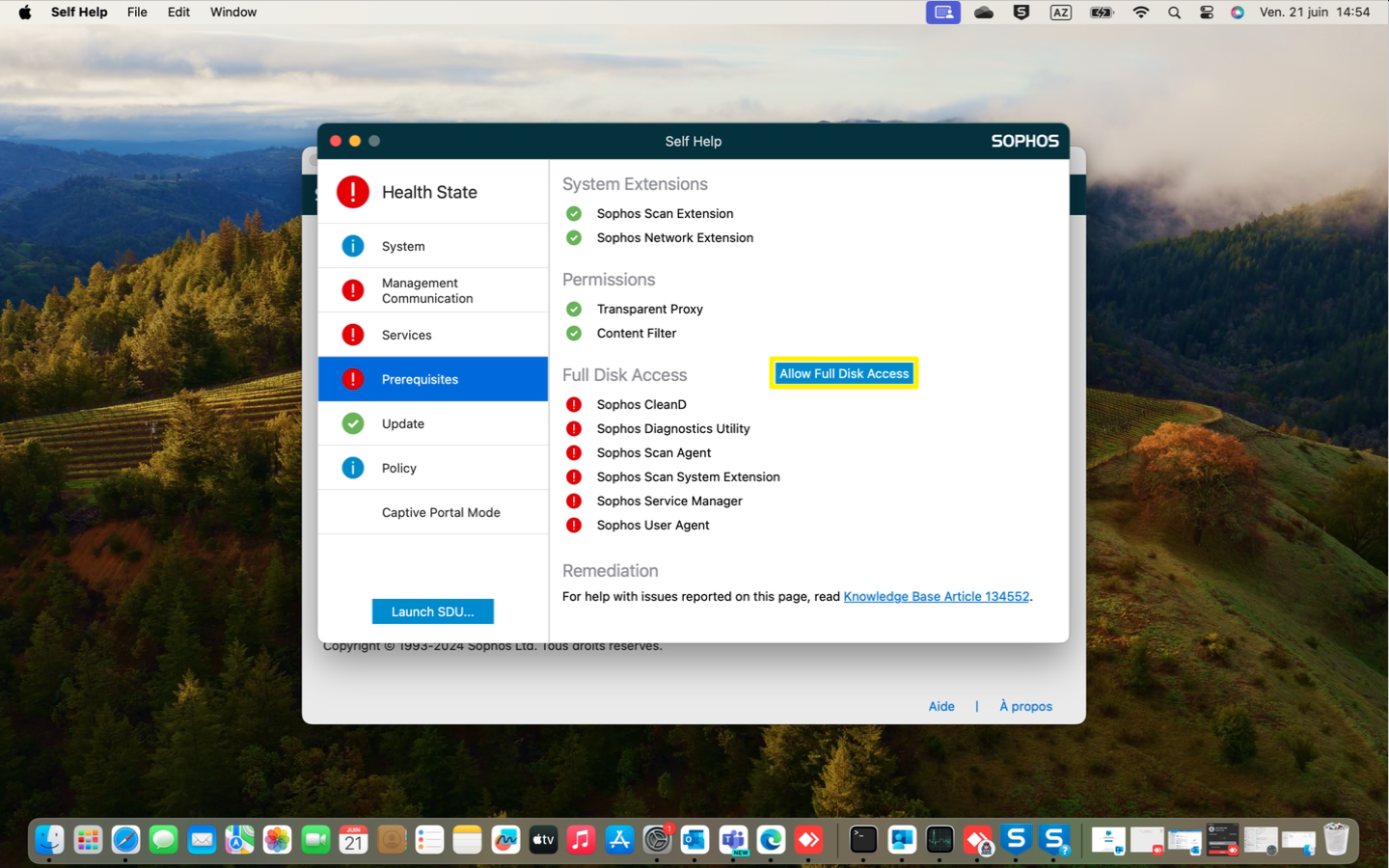Select the Prerequisites sidebar item
The width and height of the screenshot is (1389, 868).
coord(433,379)
